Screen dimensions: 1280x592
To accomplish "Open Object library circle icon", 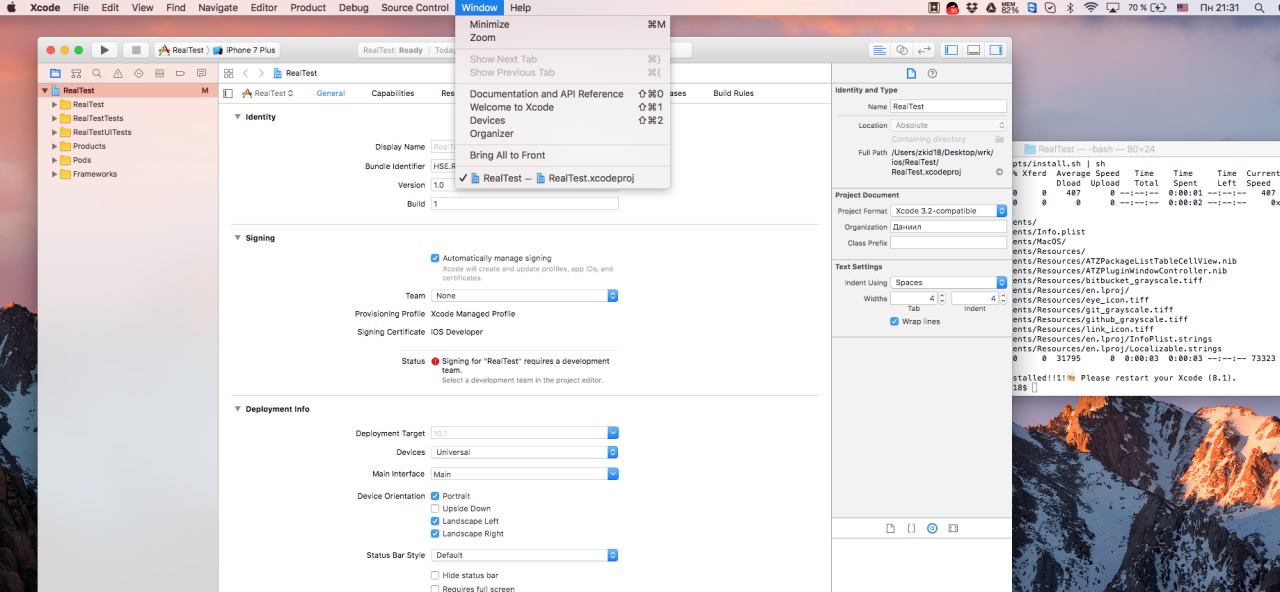I will [932, 527].
